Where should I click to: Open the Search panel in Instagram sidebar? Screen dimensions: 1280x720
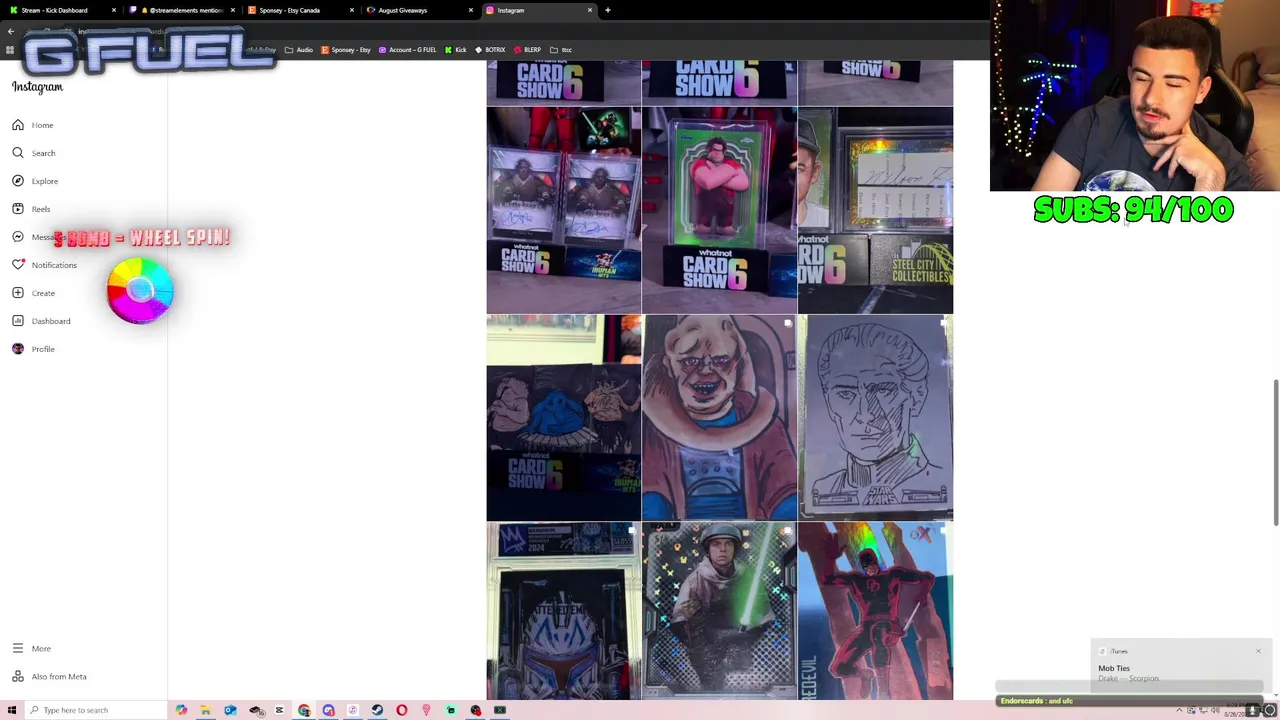pyautogui.click(x=32, y=153)
